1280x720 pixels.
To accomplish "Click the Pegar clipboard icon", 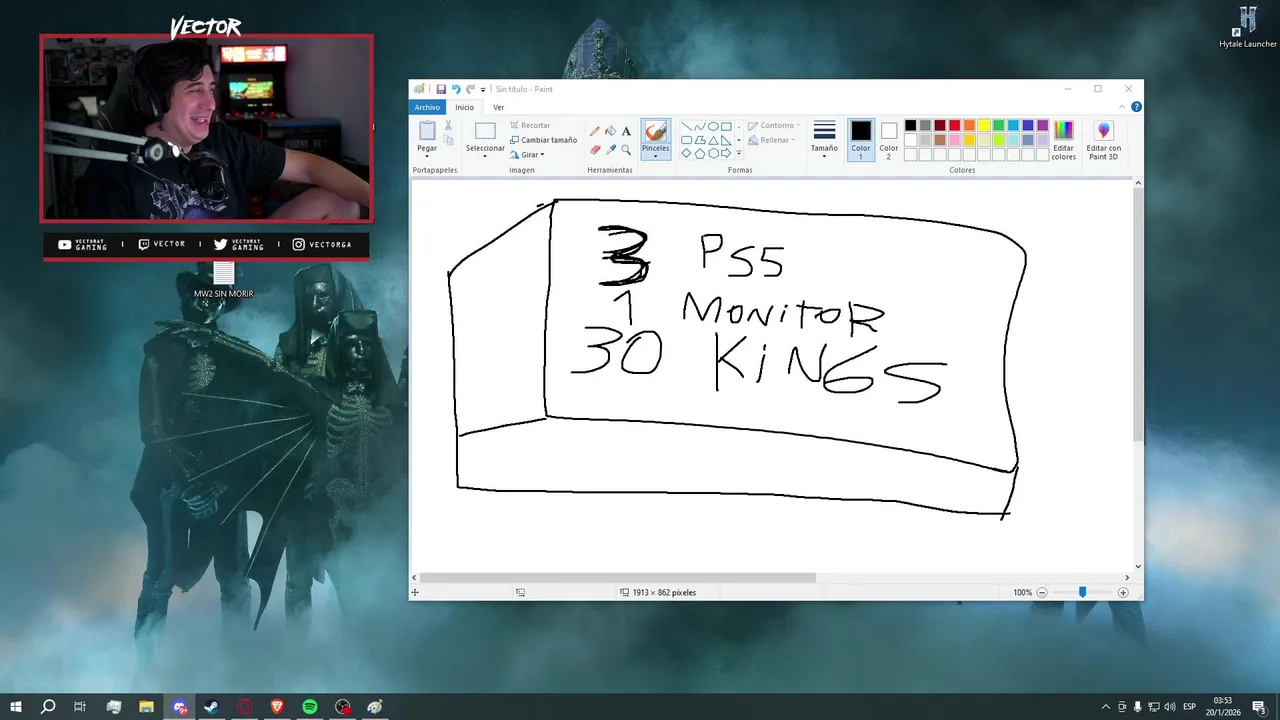I will coord(427,130).
